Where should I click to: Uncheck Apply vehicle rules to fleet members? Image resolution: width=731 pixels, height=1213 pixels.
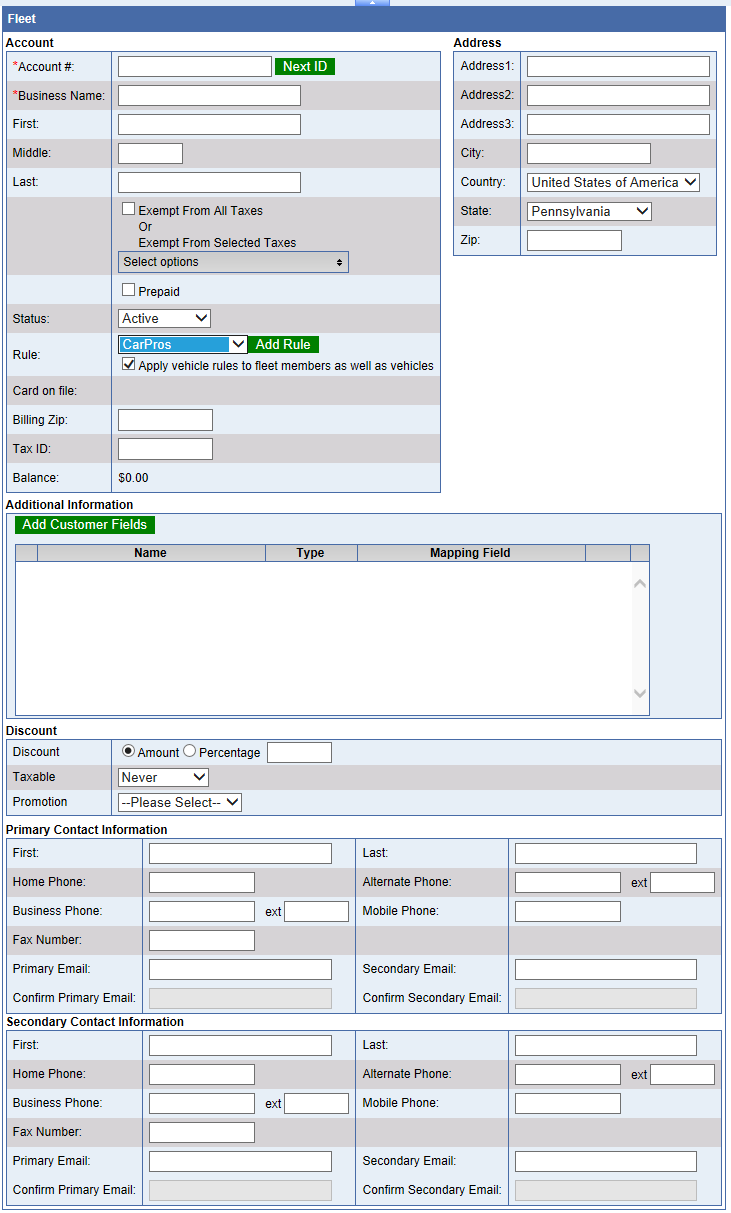pyautogui.click(x=128, y=365)
